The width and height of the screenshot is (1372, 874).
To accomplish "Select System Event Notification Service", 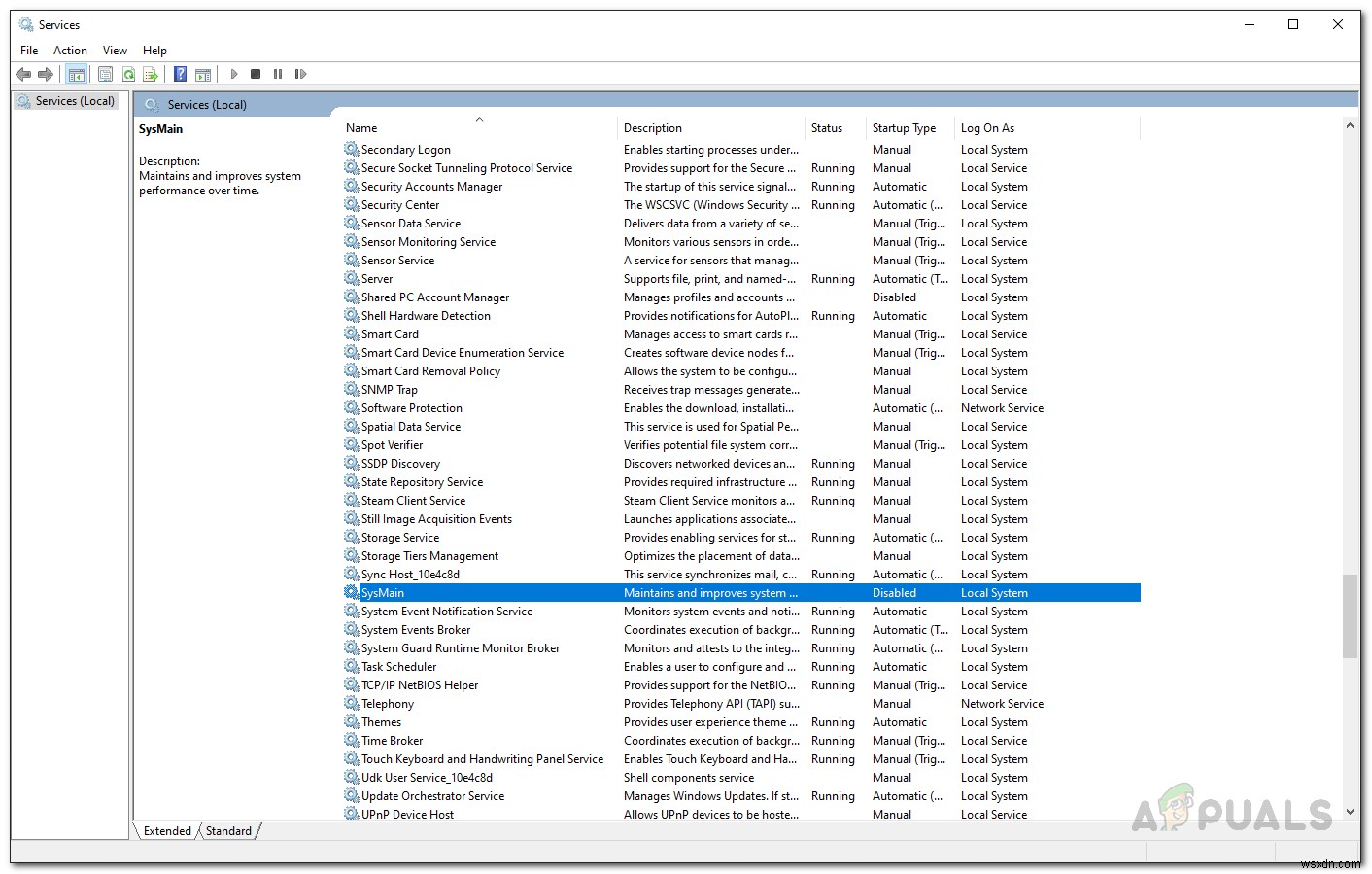I will 741,611.
